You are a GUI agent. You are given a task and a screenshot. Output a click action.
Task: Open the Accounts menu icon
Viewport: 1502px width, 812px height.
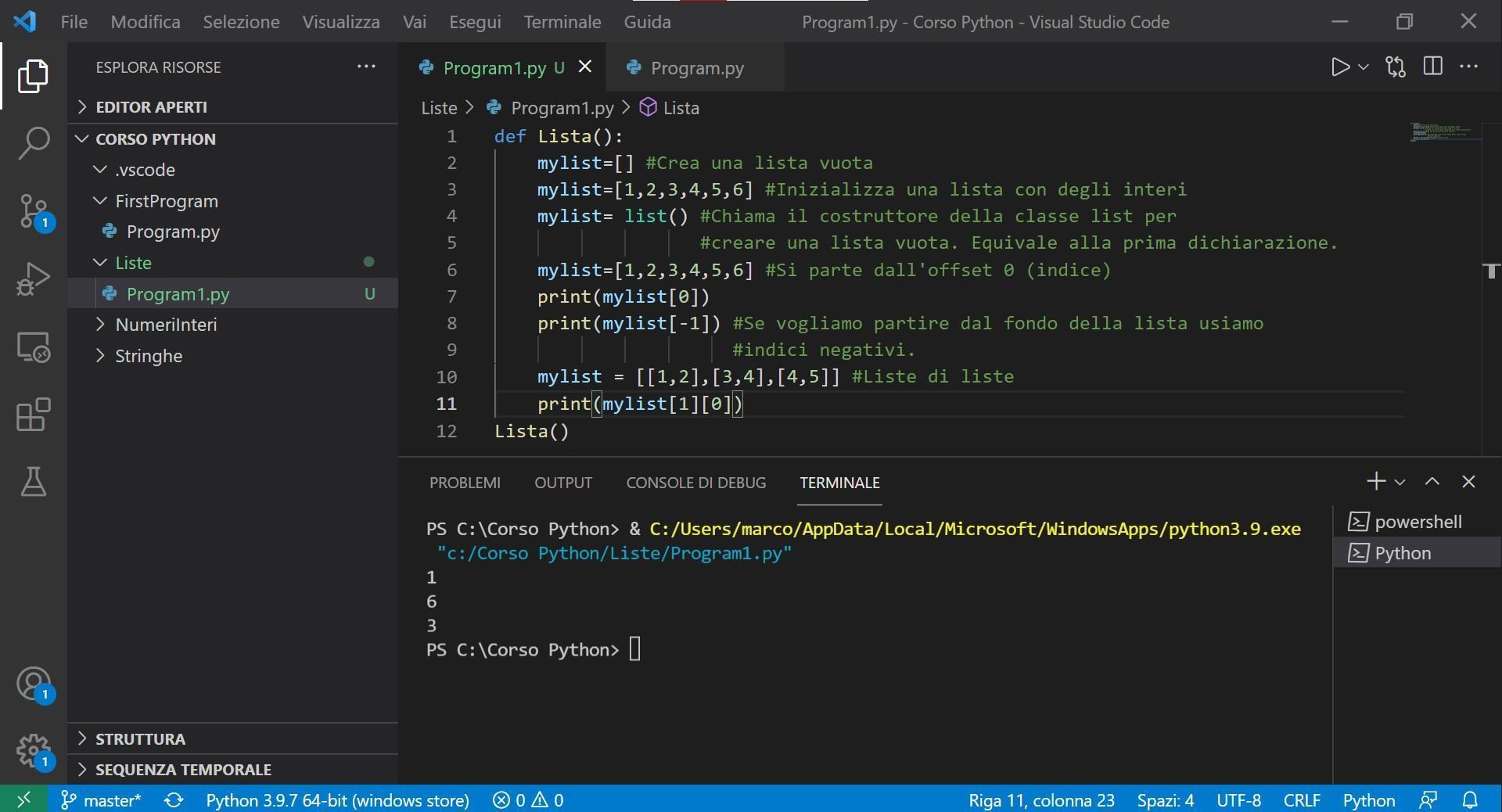pos(33,684)
